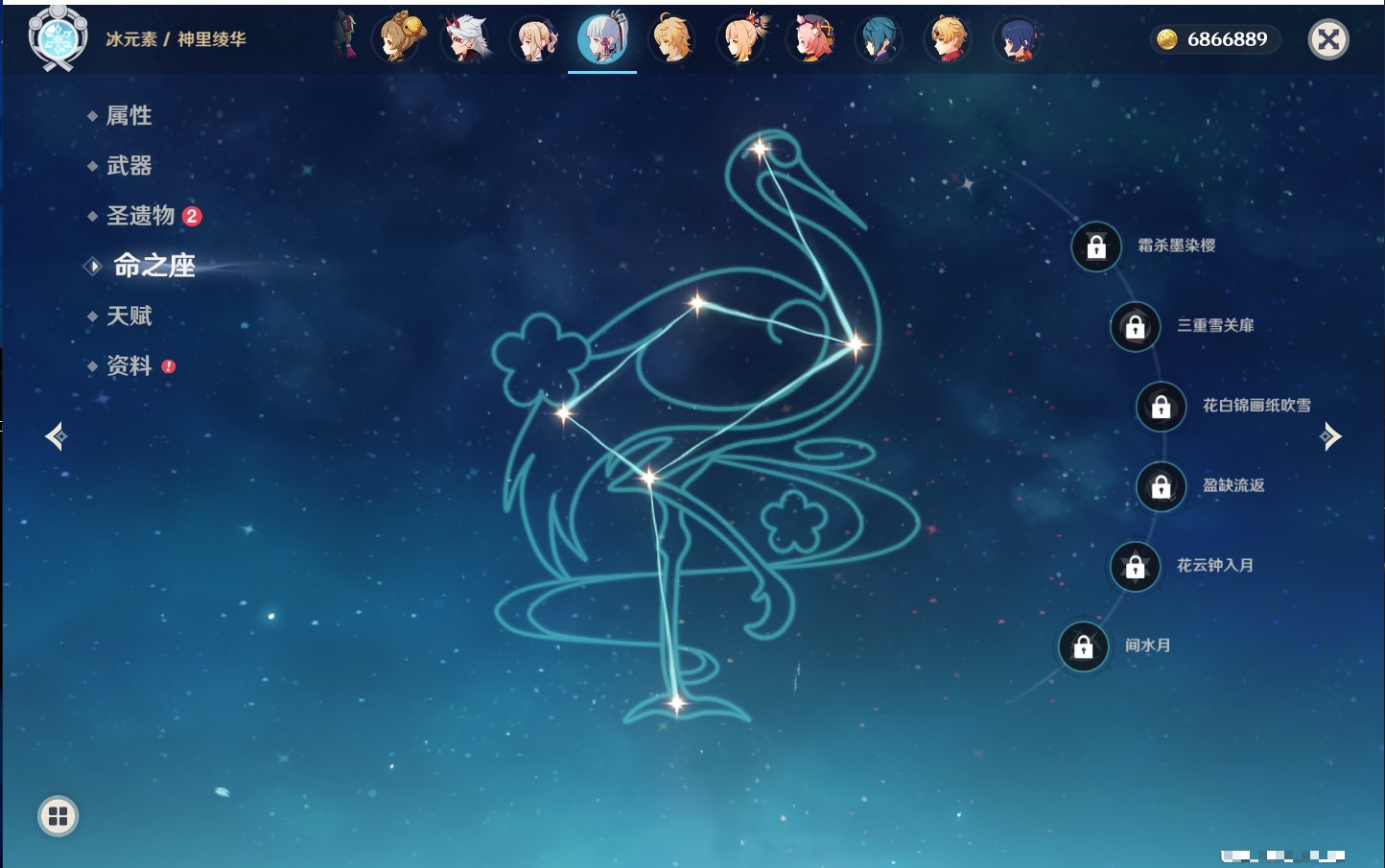Image resolution: width=1385 pixels, height=868 pixels.
Task: Open the grid menu button at bottom
Action: click(58, 816)
